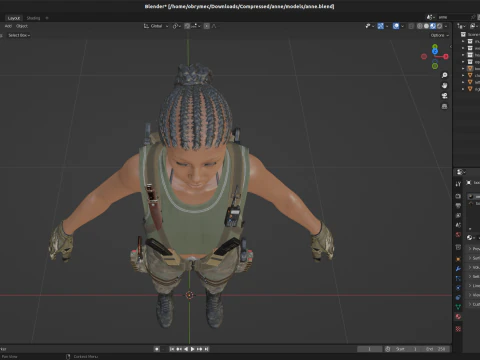Expand the first mesh object in outliner
Viewport: 480px width, 360px height.
pyautogui.click(x=463, y=68)
